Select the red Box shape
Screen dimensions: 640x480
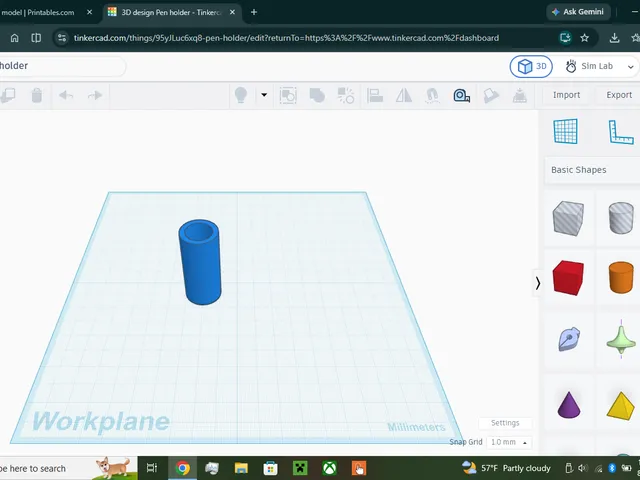click(568, 278)
